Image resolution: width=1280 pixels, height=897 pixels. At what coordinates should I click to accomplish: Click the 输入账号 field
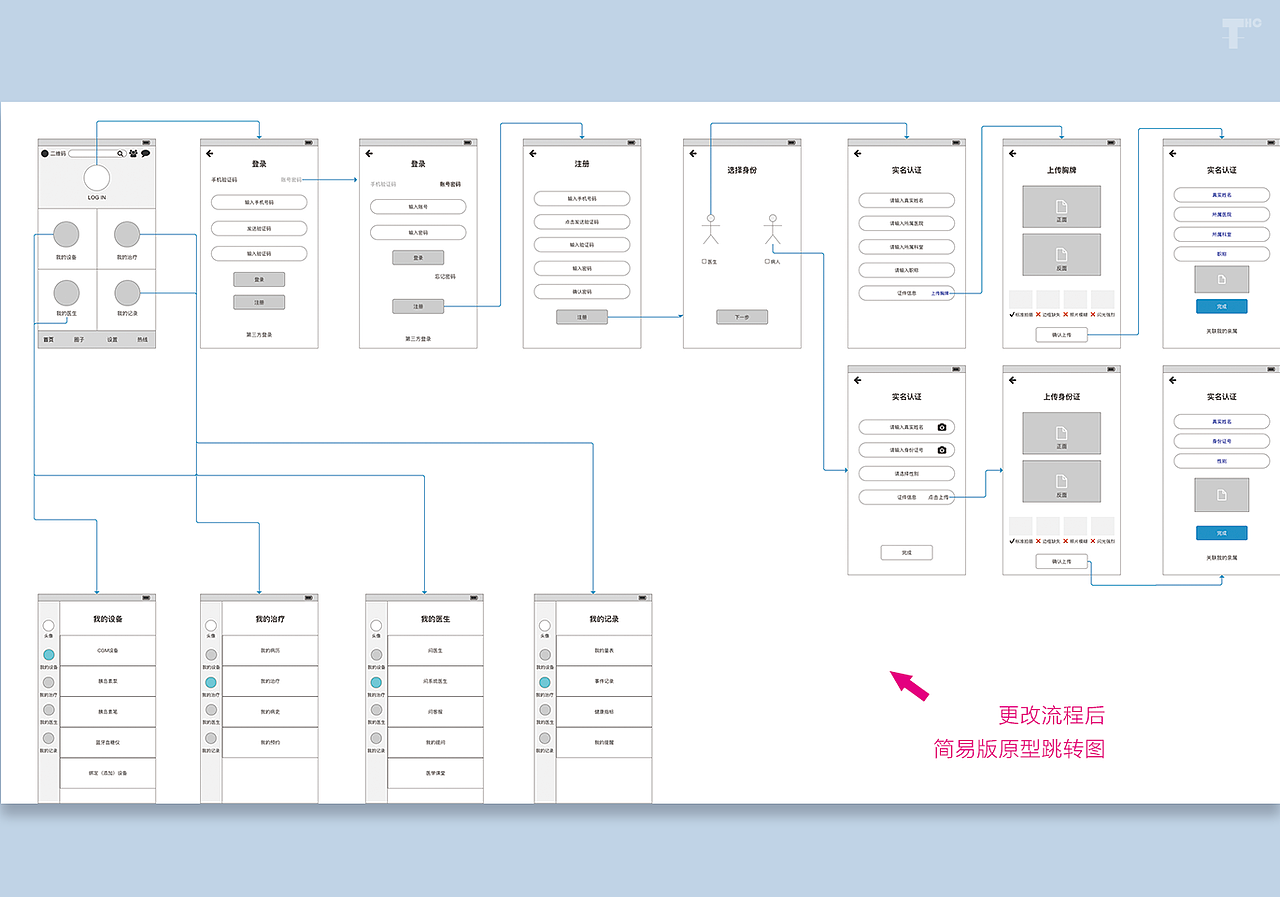point(418,206)
